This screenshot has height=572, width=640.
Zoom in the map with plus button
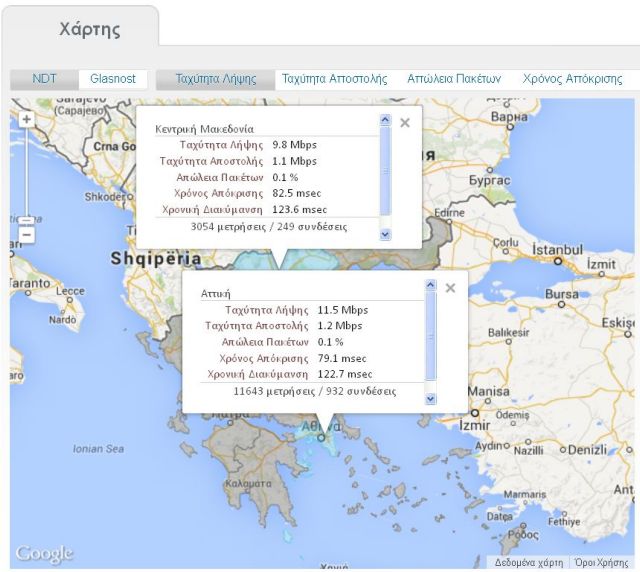pos(27,120)
